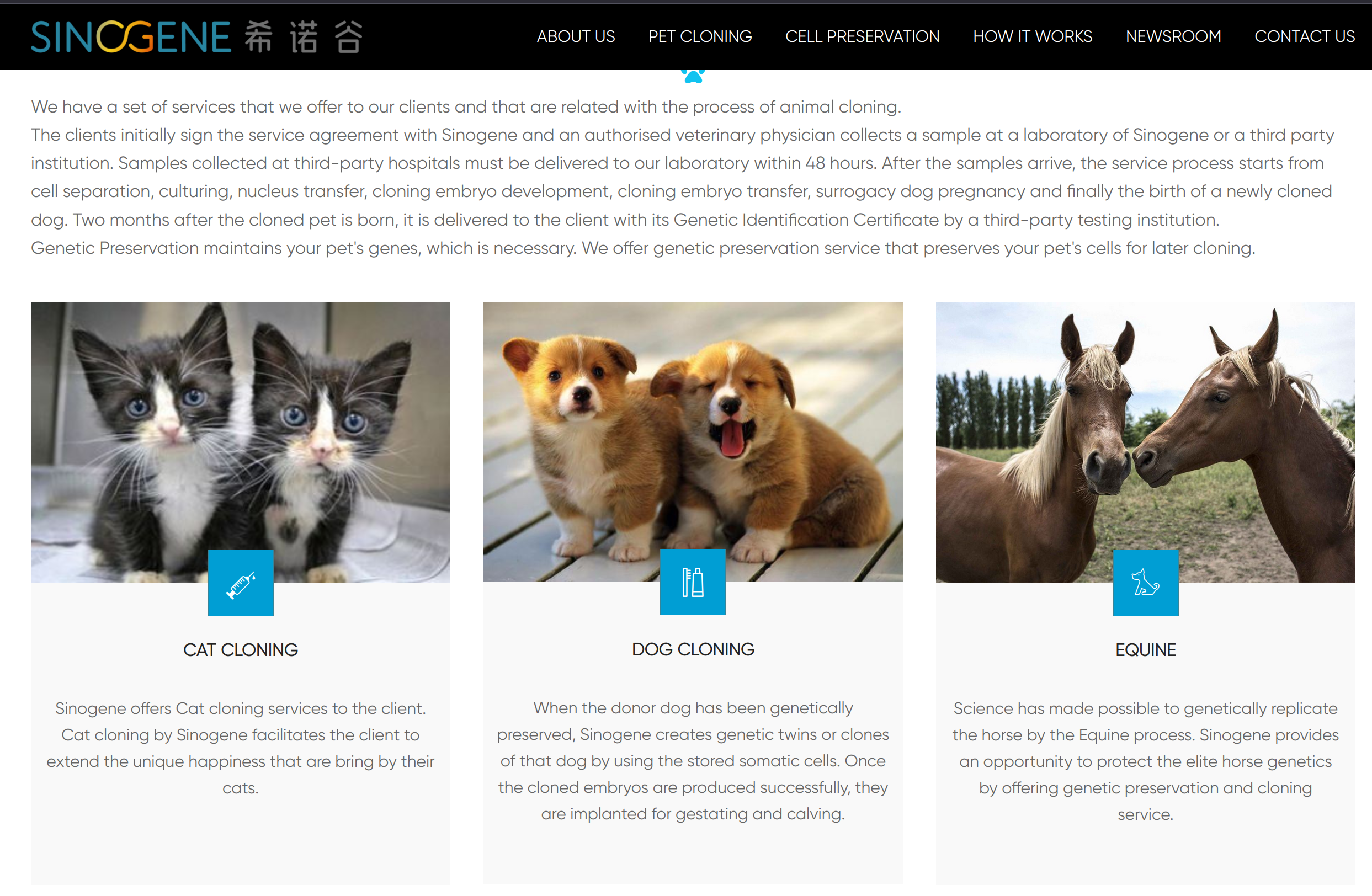This screenshot has width=1372, height=896.
Task: Click the Chinese characters beside the logo
Action: 304,36
